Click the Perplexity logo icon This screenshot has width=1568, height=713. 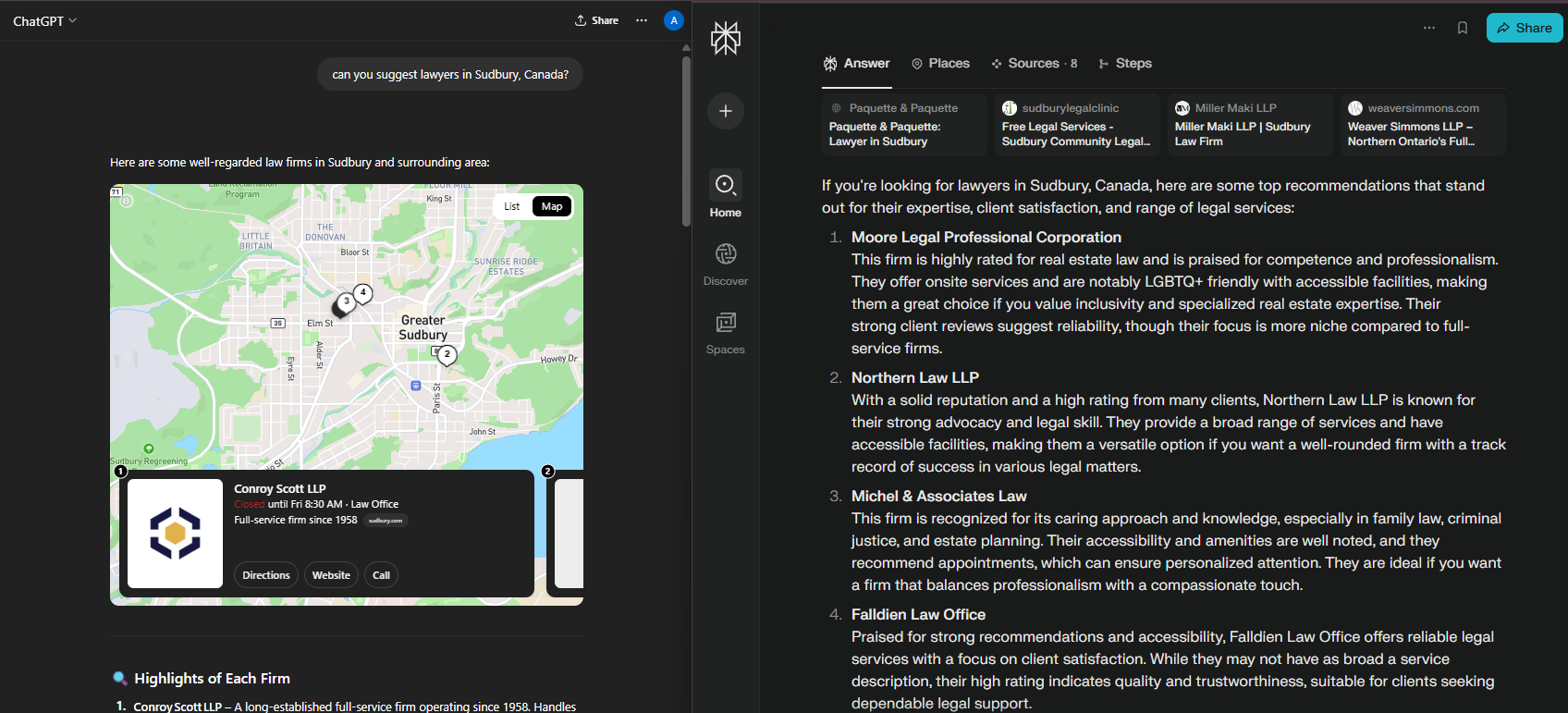point(726,38)
